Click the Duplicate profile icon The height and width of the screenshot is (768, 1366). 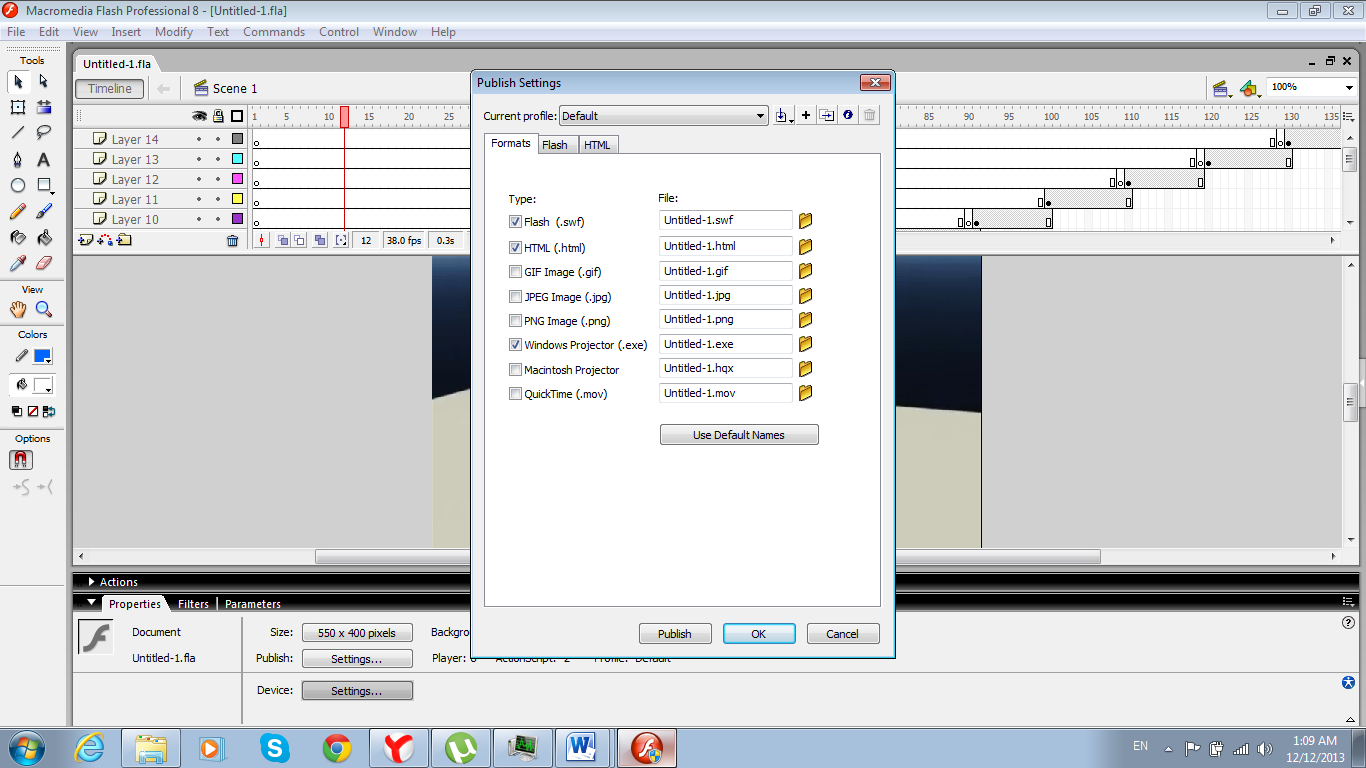827,115
